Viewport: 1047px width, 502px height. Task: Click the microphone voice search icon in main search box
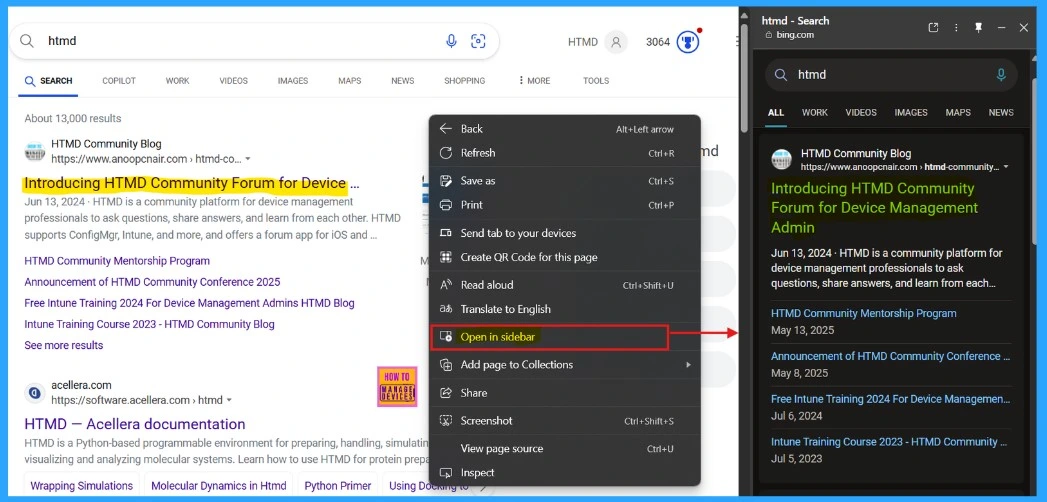coord(451,41)
